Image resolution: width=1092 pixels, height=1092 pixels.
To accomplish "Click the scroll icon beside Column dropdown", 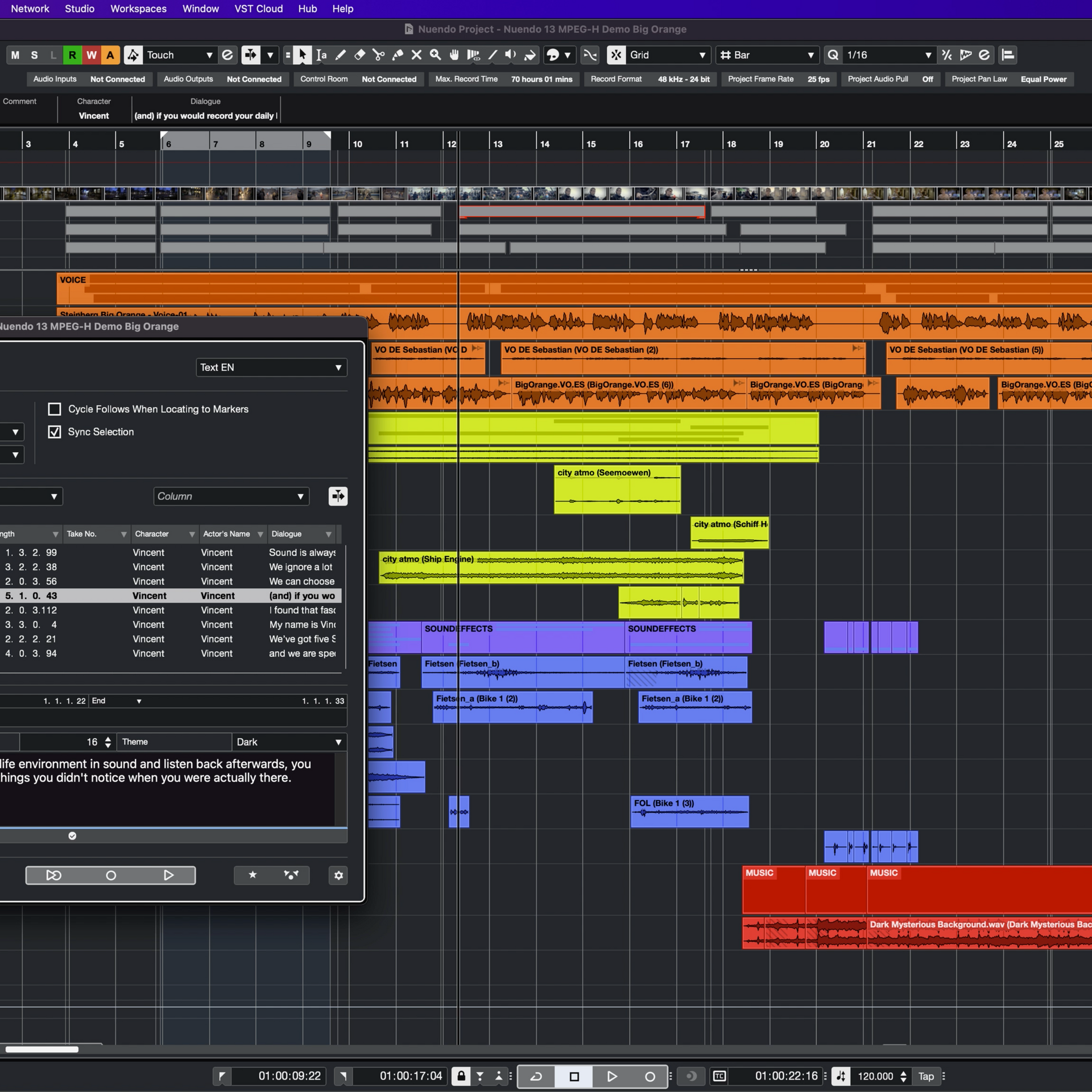I will point(338,496).
